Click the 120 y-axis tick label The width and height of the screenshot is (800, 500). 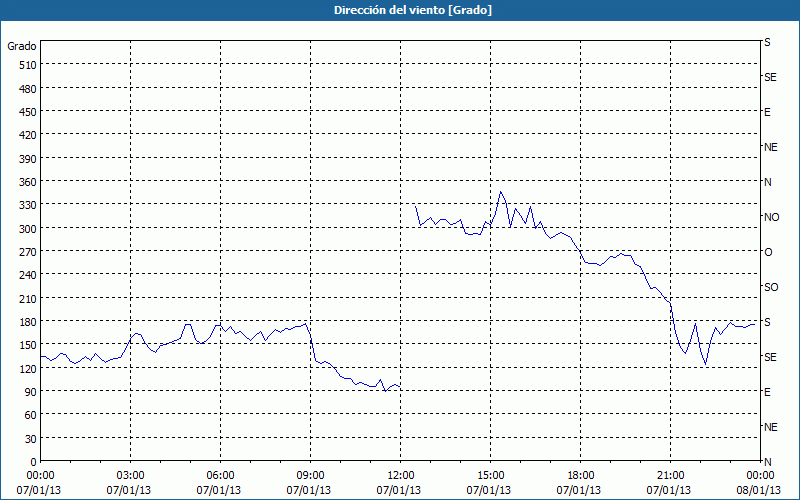(x=28, y=369)
